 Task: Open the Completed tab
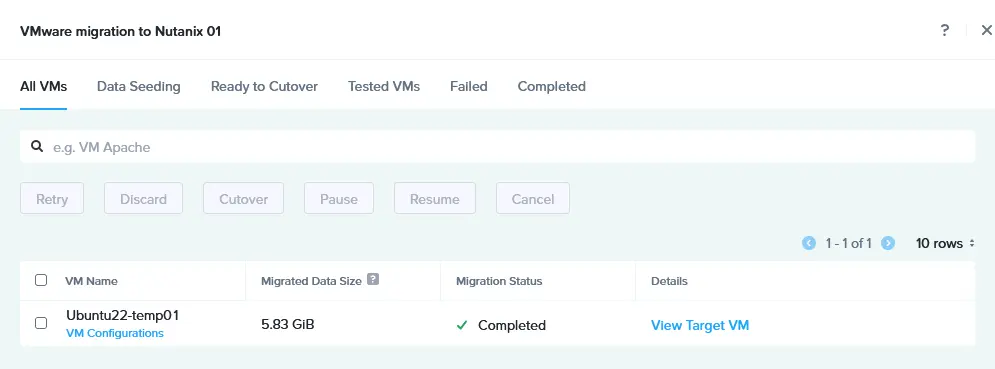click(551, 86)
